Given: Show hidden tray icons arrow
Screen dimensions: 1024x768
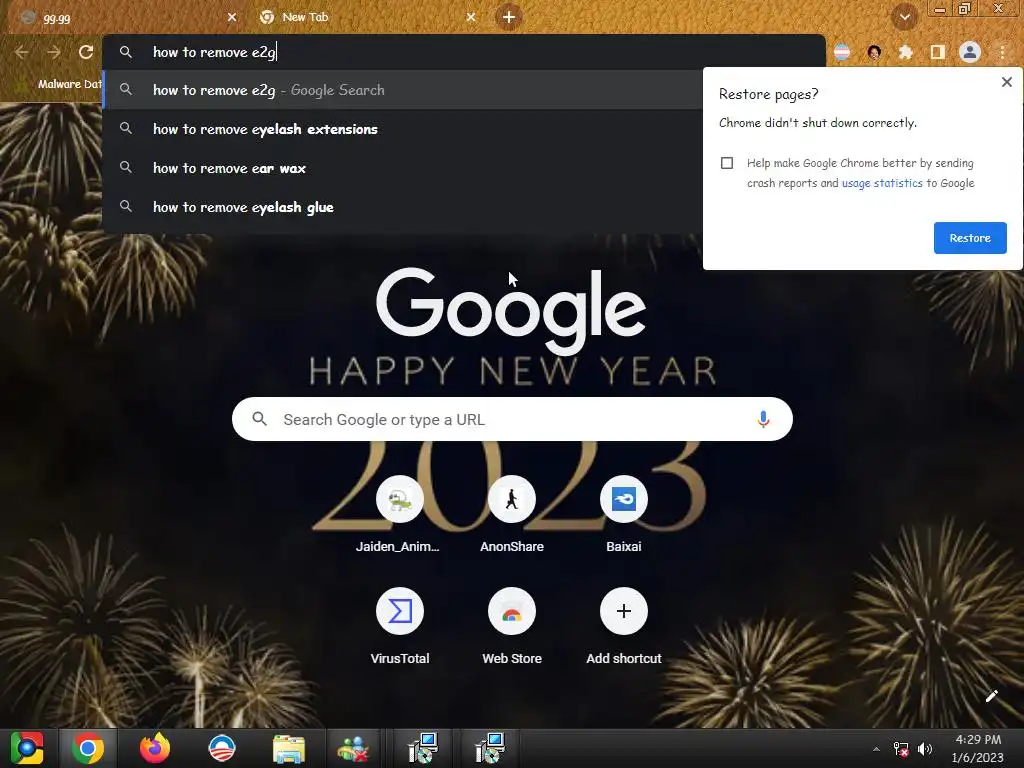Looking at the screenshot, I should 876,749.
